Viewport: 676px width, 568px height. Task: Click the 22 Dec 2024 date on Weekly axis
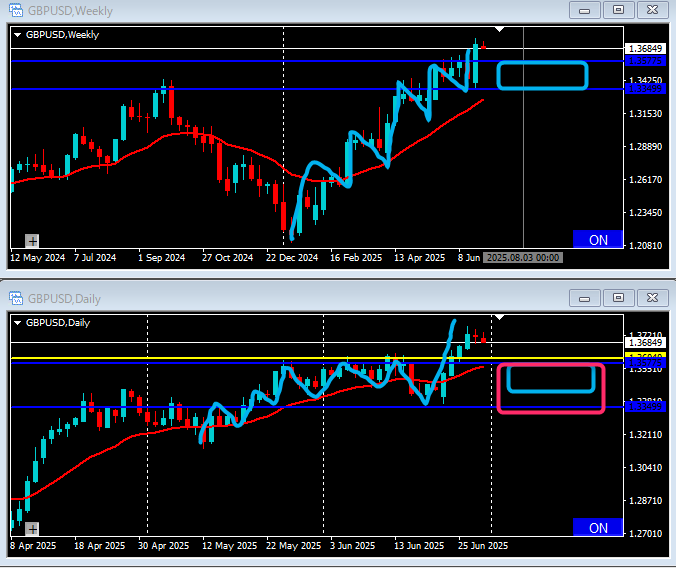(x=292, y=257)
